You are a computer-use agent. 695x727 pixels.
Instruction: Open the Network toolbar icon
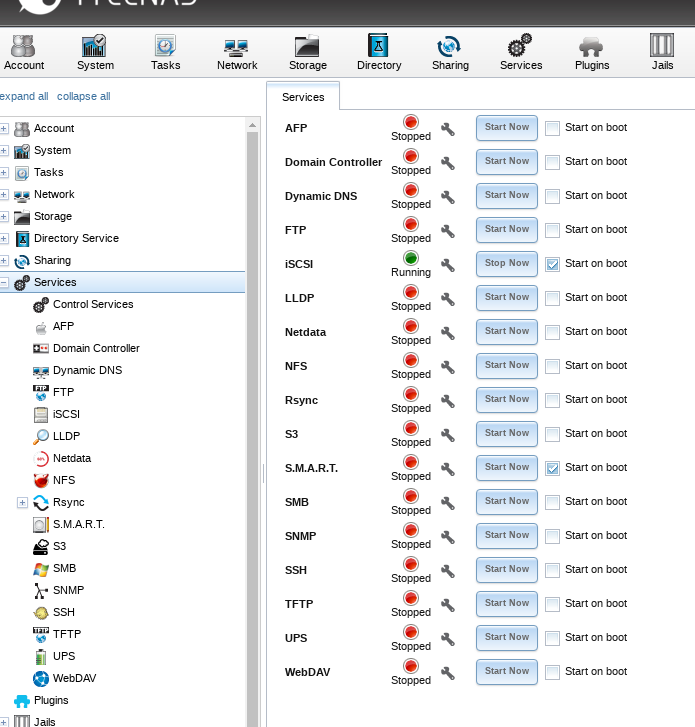point(237,52)
